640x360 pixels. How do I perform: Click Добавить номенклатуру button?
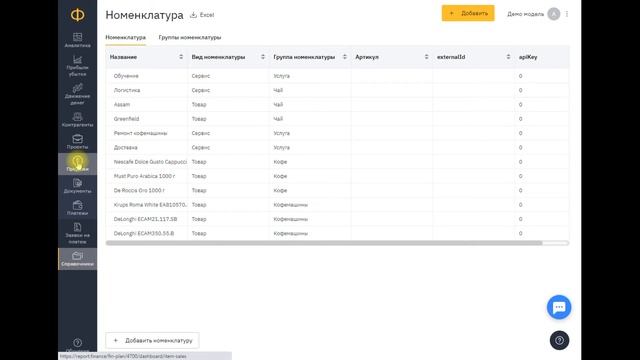[x=152, y=340]
